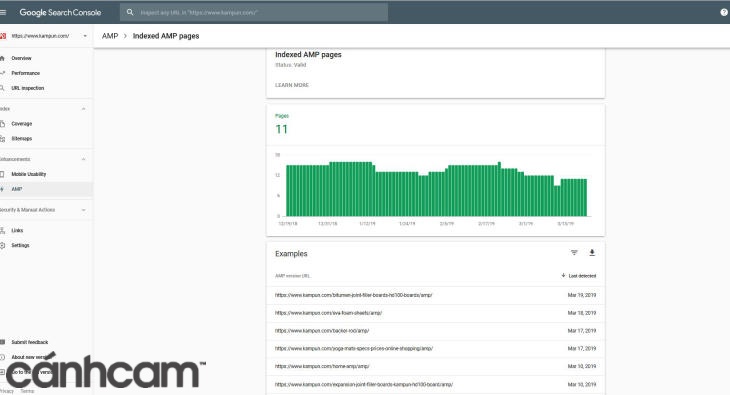The height and width of the screenshot is (395, 730).
Task: Click the Mobile Usability phone icon
Action: [2, 174]
